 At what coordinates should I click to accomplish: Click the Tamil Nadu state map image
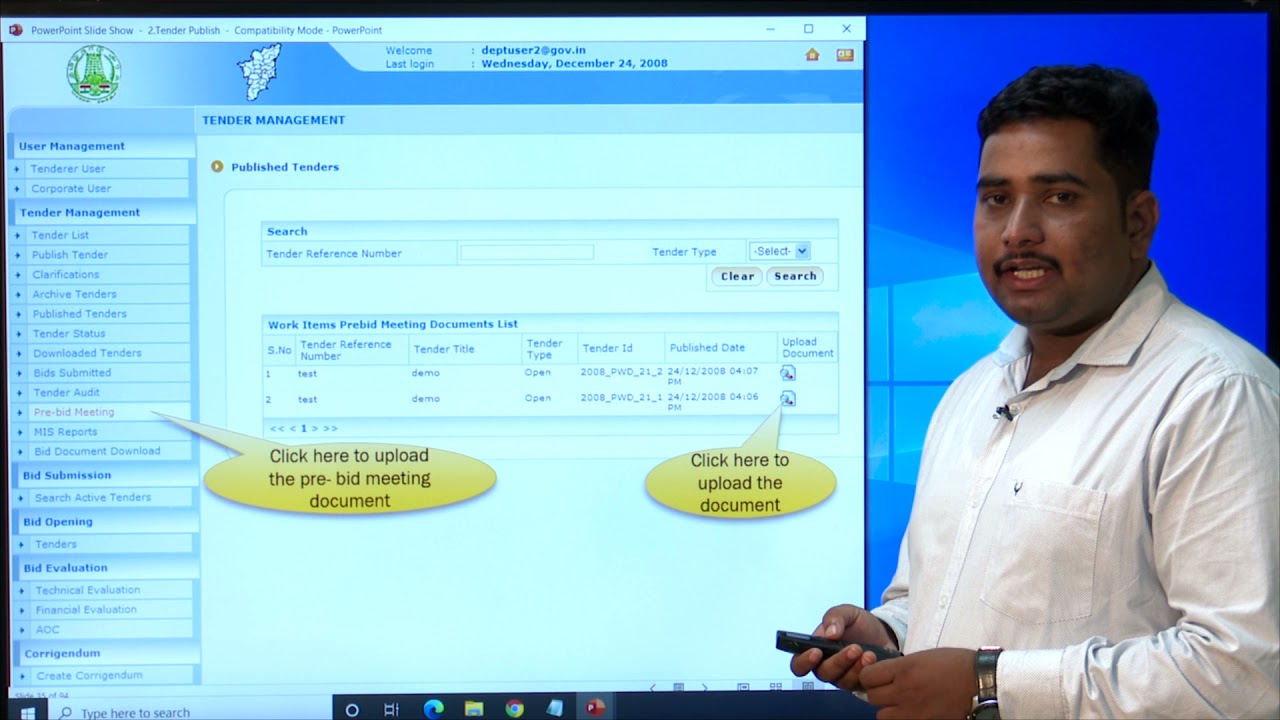(259, 70)
